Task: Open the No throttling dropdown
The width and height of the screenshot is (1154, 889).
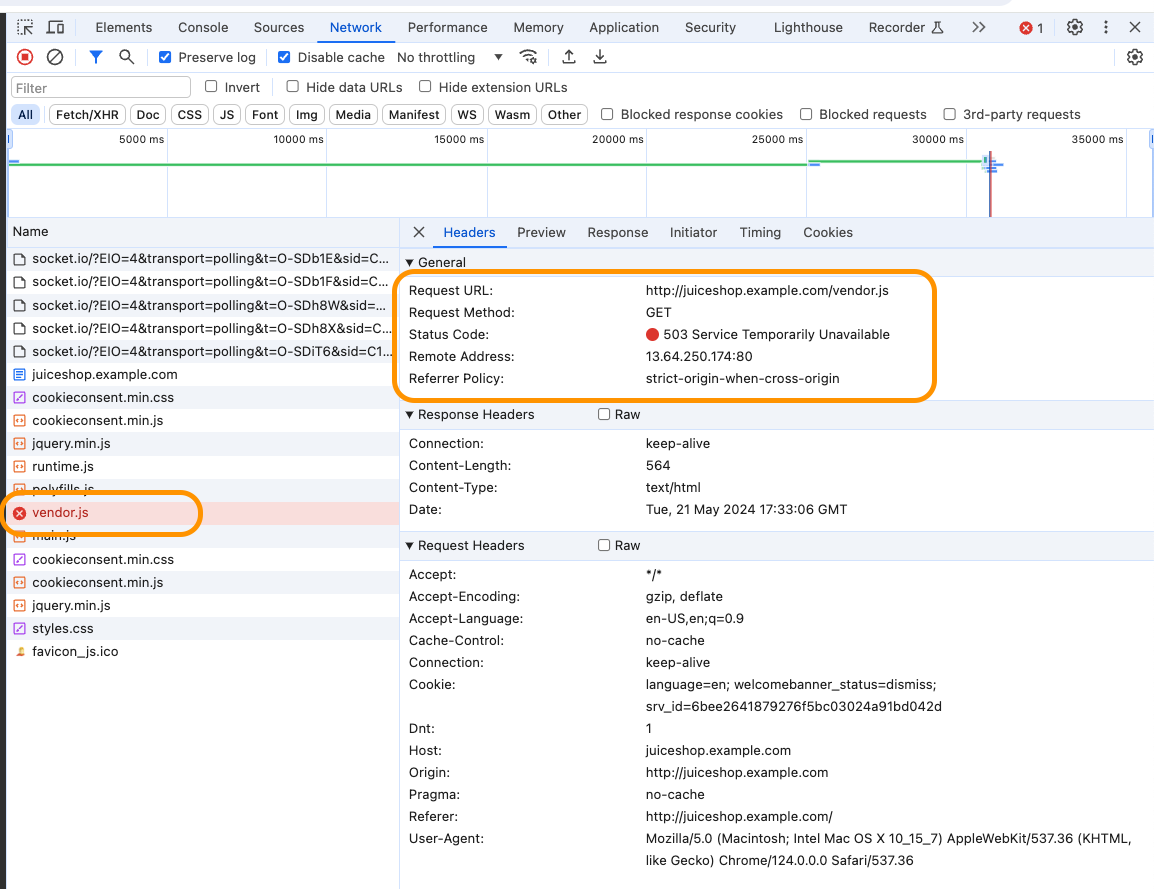Action: (450, 57)
